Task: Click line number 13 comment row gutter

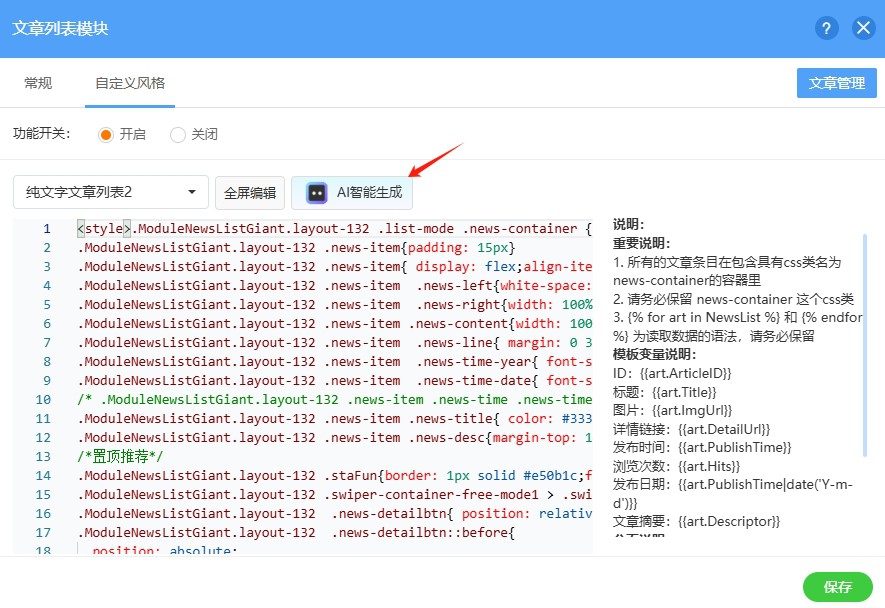Action: [x=46, y=457]
